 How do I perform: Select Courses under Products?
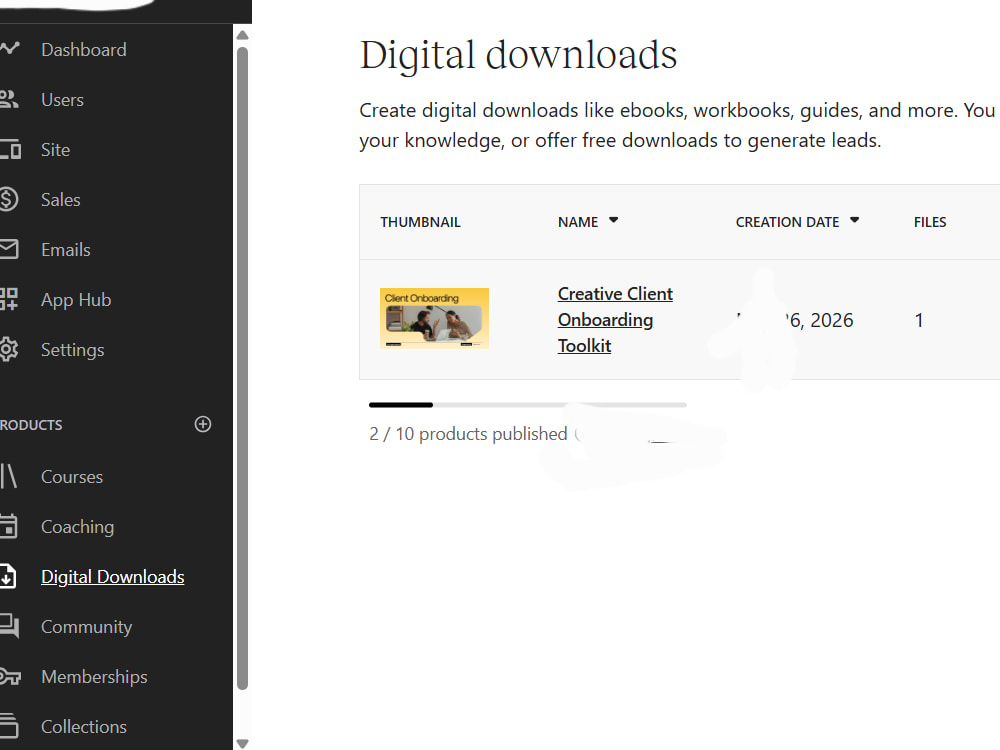coord(72,477)
